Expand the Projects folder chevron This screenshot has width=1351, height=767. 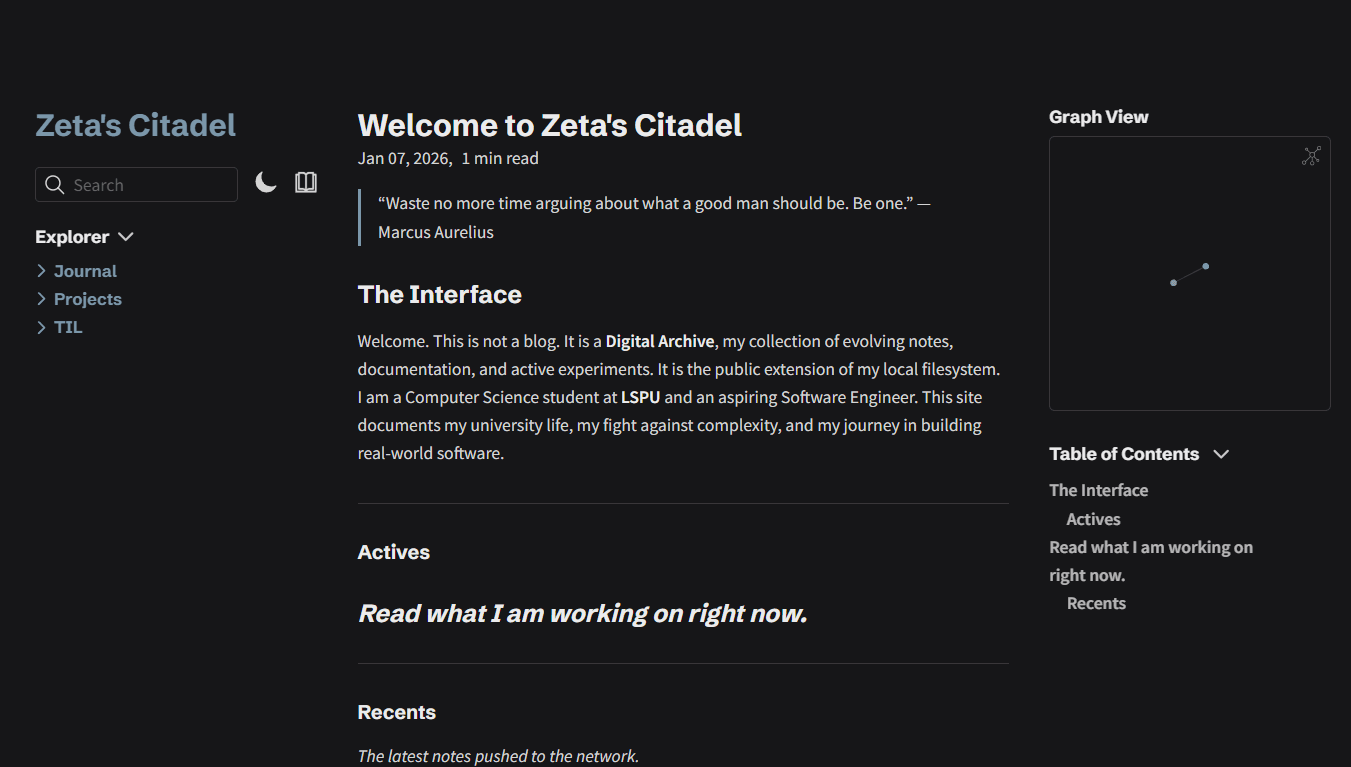coord(42,299)
